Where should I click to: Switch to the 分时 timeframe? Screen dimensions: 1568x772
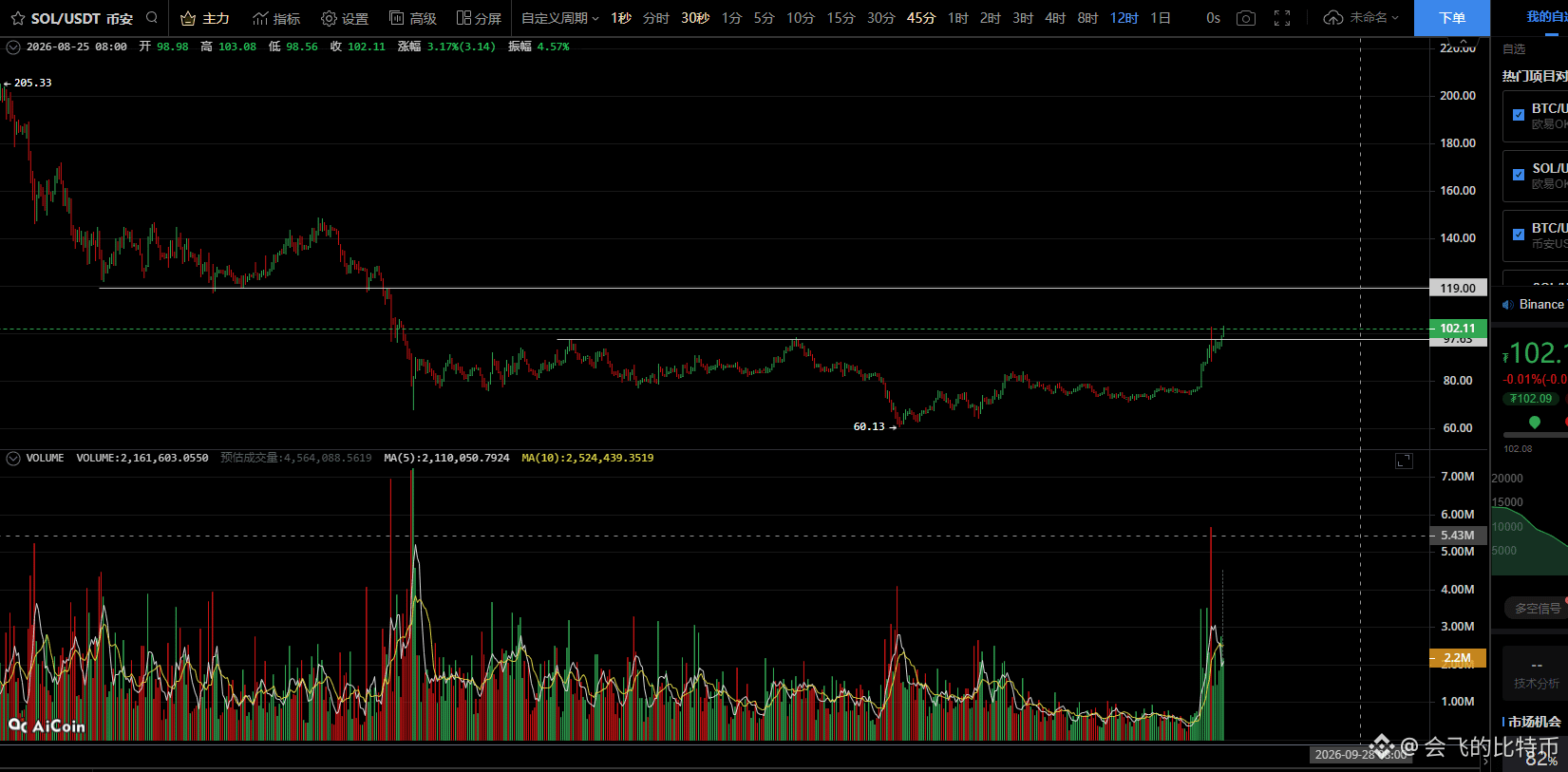655,18
